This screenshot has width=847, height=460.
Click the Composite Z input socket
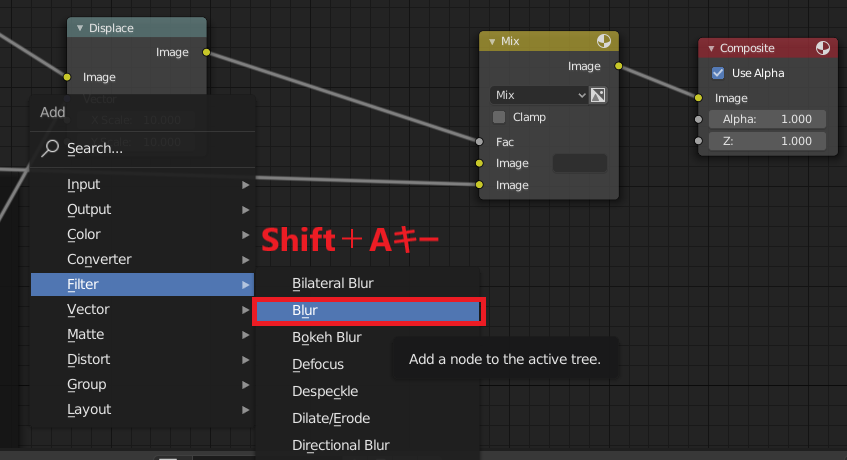[x=698, y=141]
